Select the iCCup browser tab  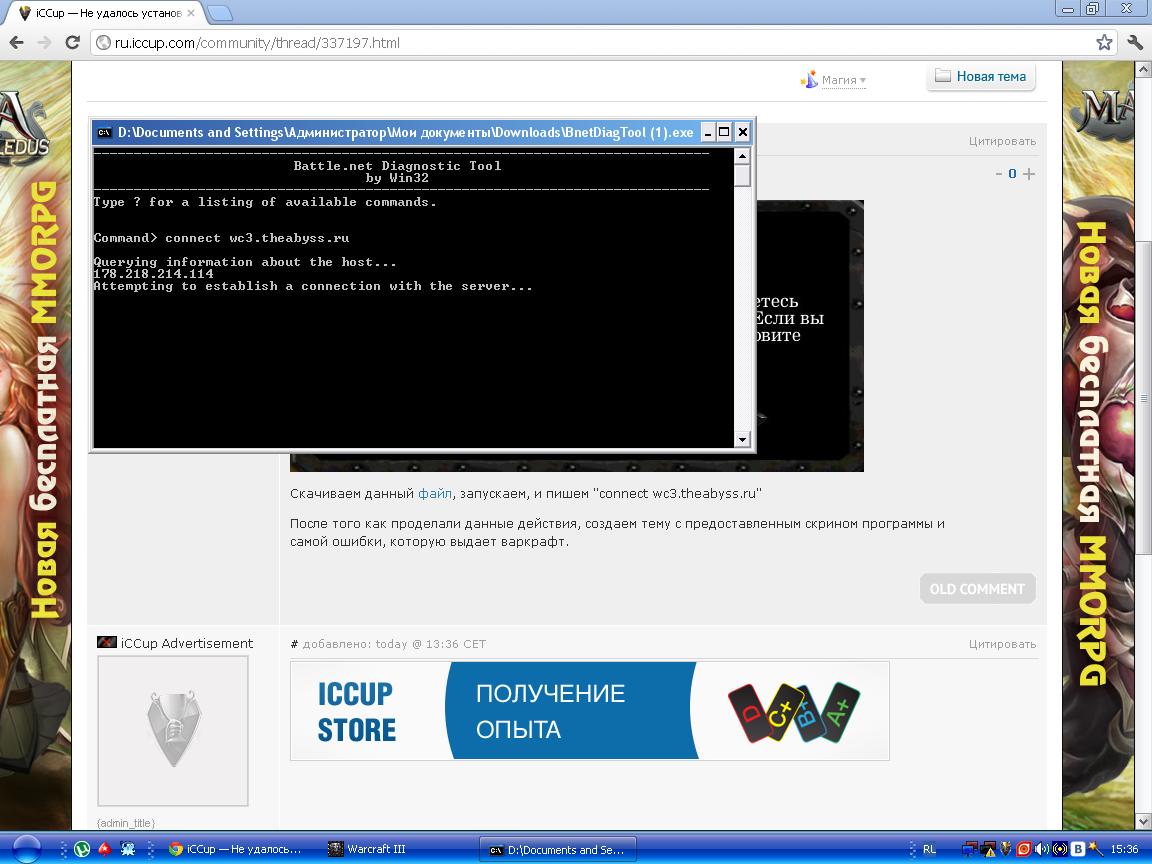point(108,12)
